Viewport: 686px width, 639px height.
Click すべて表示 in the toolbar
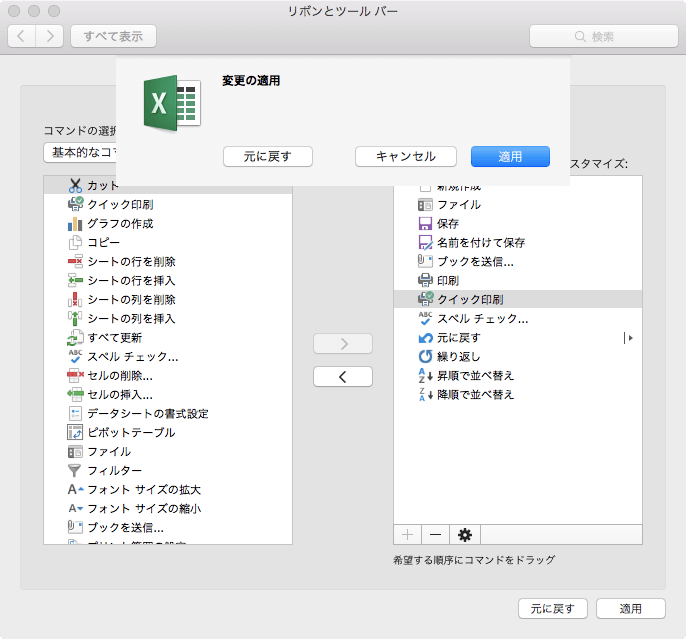(113, 36)
